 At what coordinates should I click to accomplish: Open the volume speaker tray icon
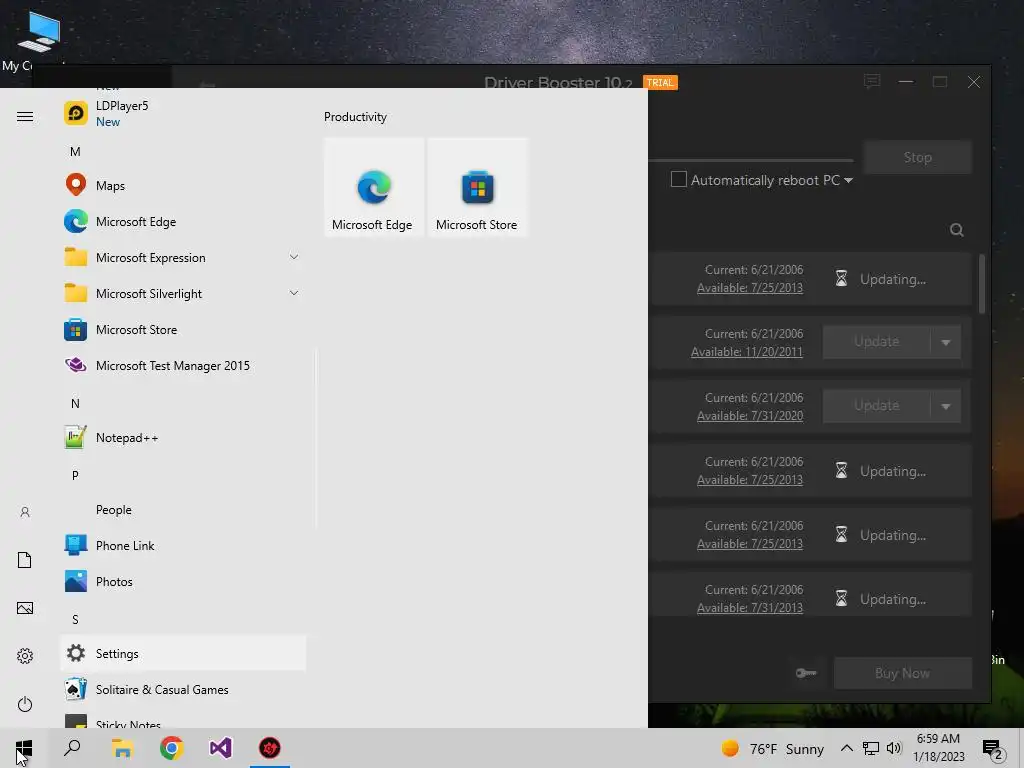(894, 748)
